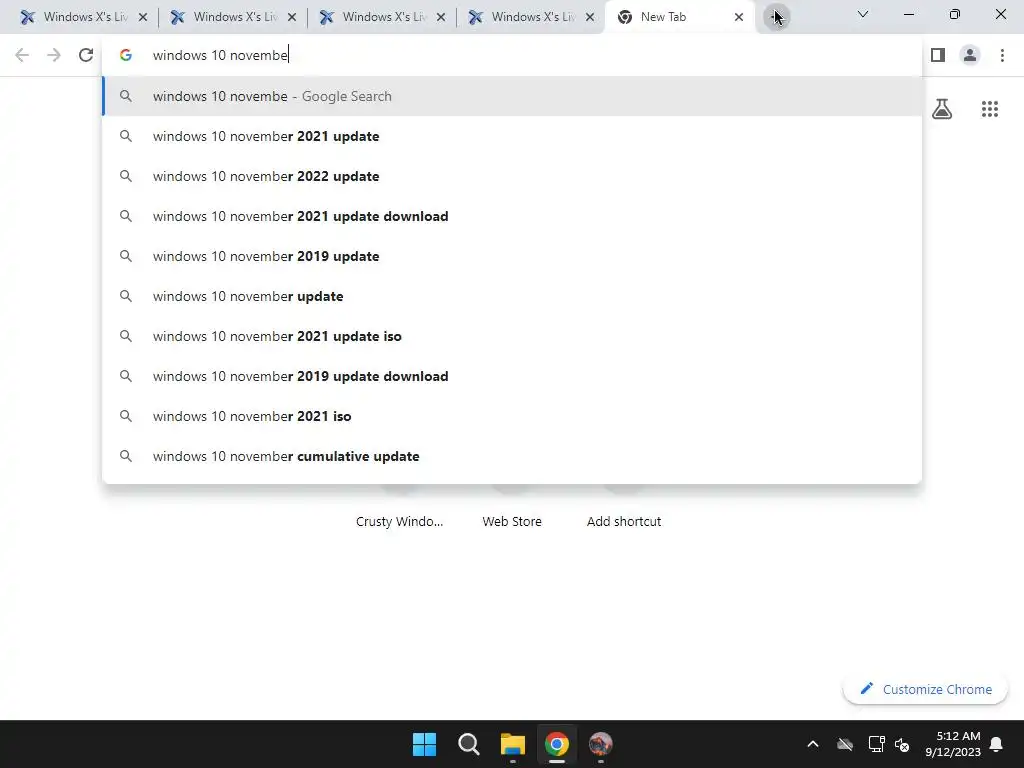Open the tab search chevron
Viewport: 1024px width, 768px height.
coord(863,14)
